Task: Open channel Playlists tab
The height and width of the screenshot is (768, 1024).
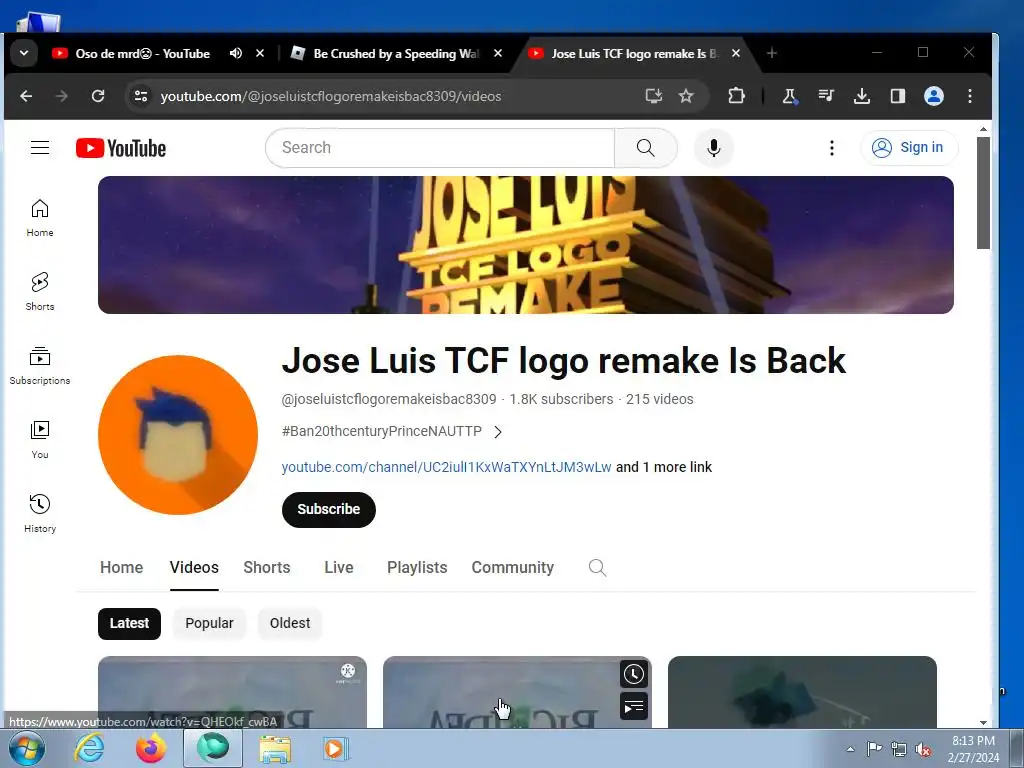Action: [x=417, y=568]
